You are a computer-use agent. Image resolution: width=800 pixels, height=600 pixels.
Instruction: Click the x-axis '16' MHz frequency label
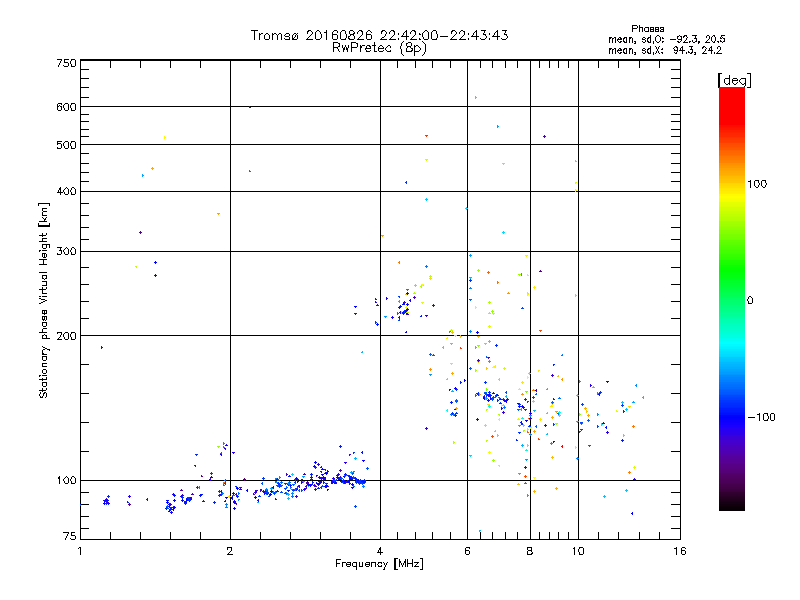[680, 551]
